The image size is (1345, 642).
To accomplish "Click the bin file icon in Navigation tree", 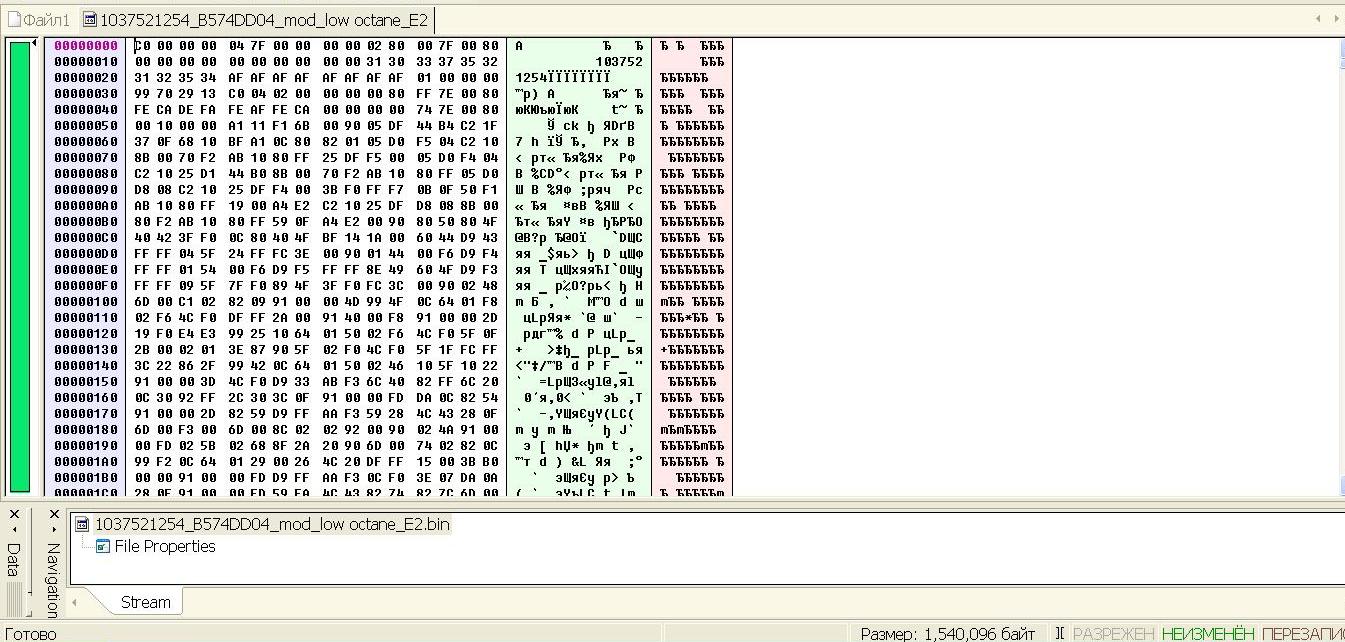I will [84, 524].
